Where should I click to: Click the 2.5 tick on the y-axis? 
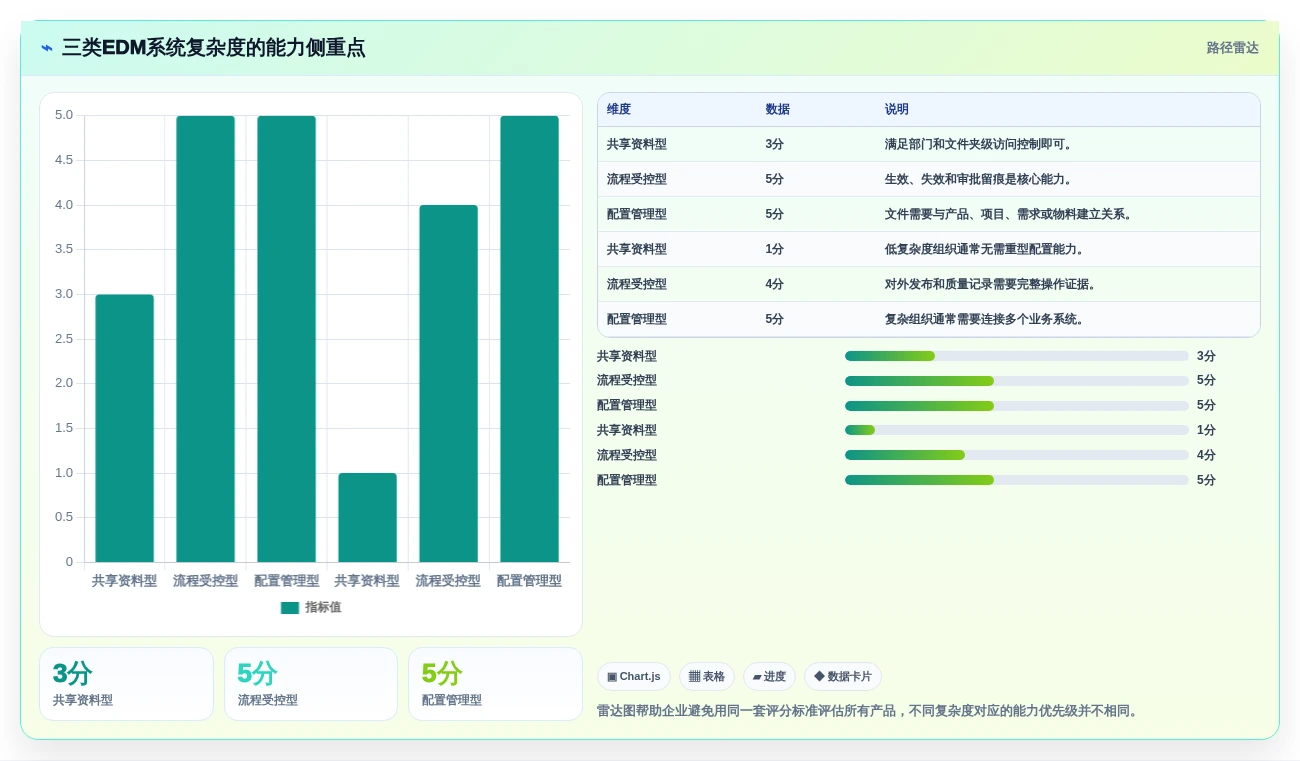pos(64,338)
